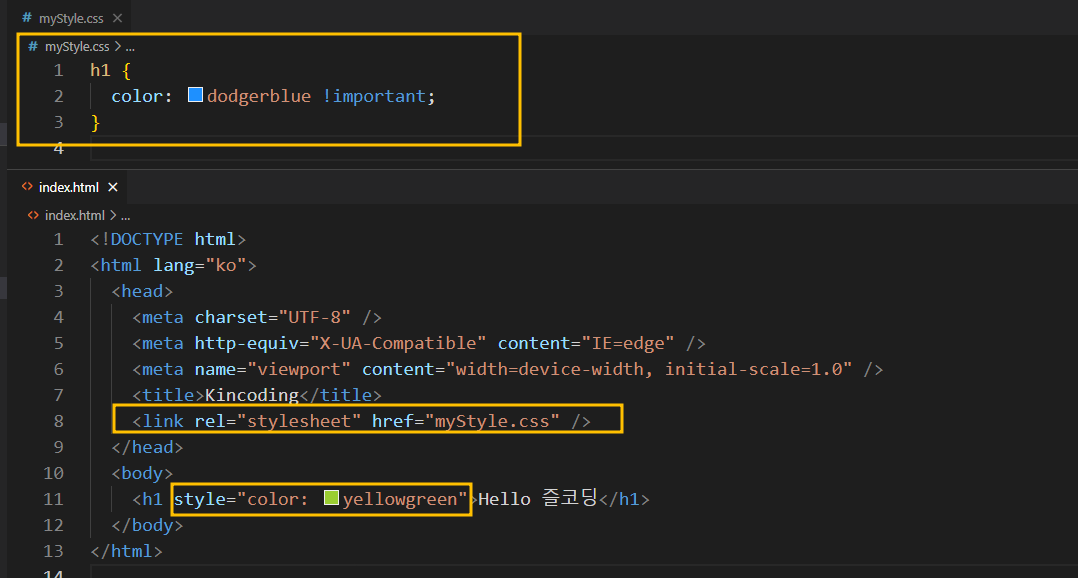Open the dodgerblue color swatch picker
Viewport: 1078px width, 578px height.
(x=195, y=95)
